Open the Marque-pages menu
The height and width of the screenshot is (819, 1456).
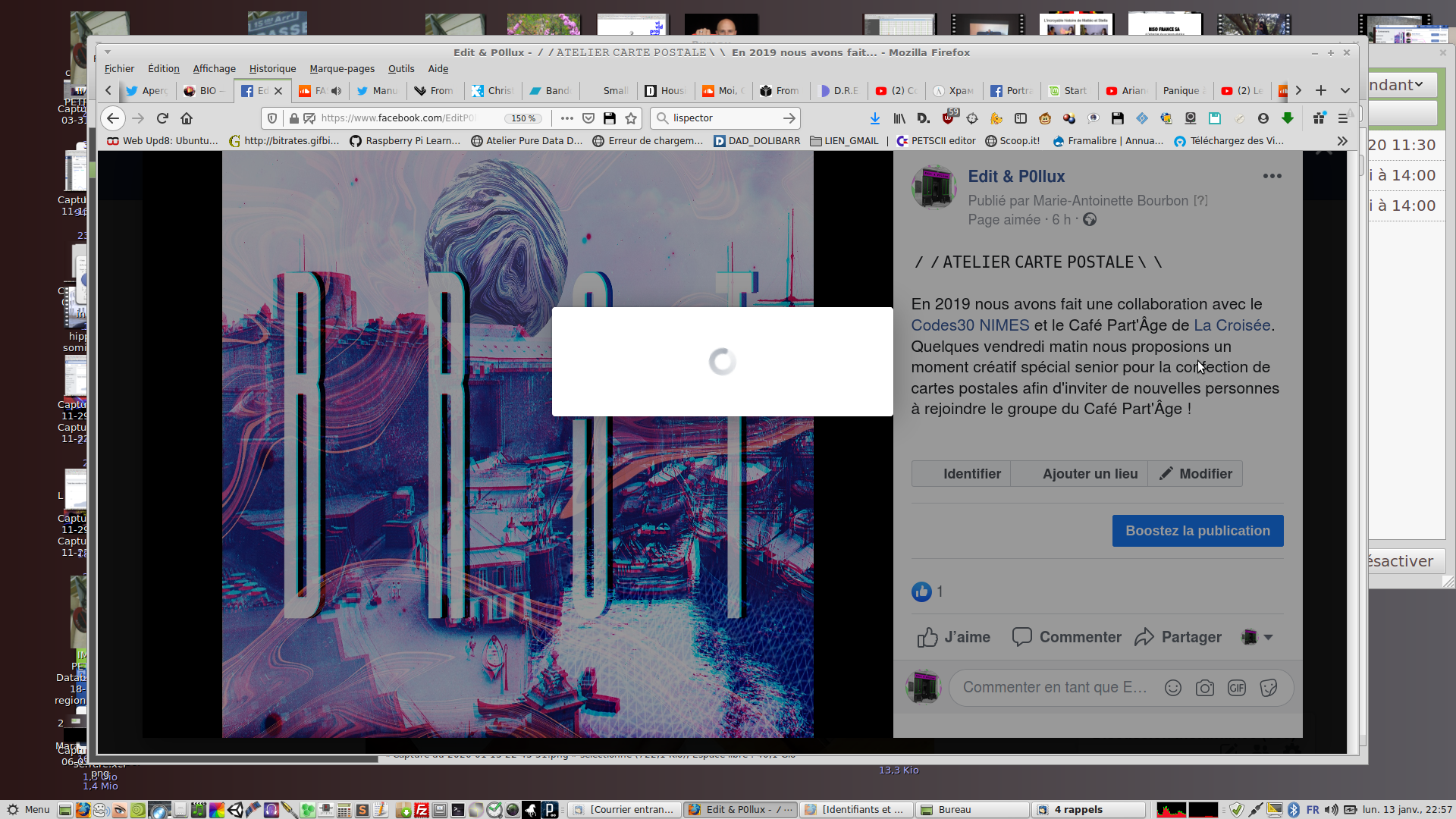341,68
